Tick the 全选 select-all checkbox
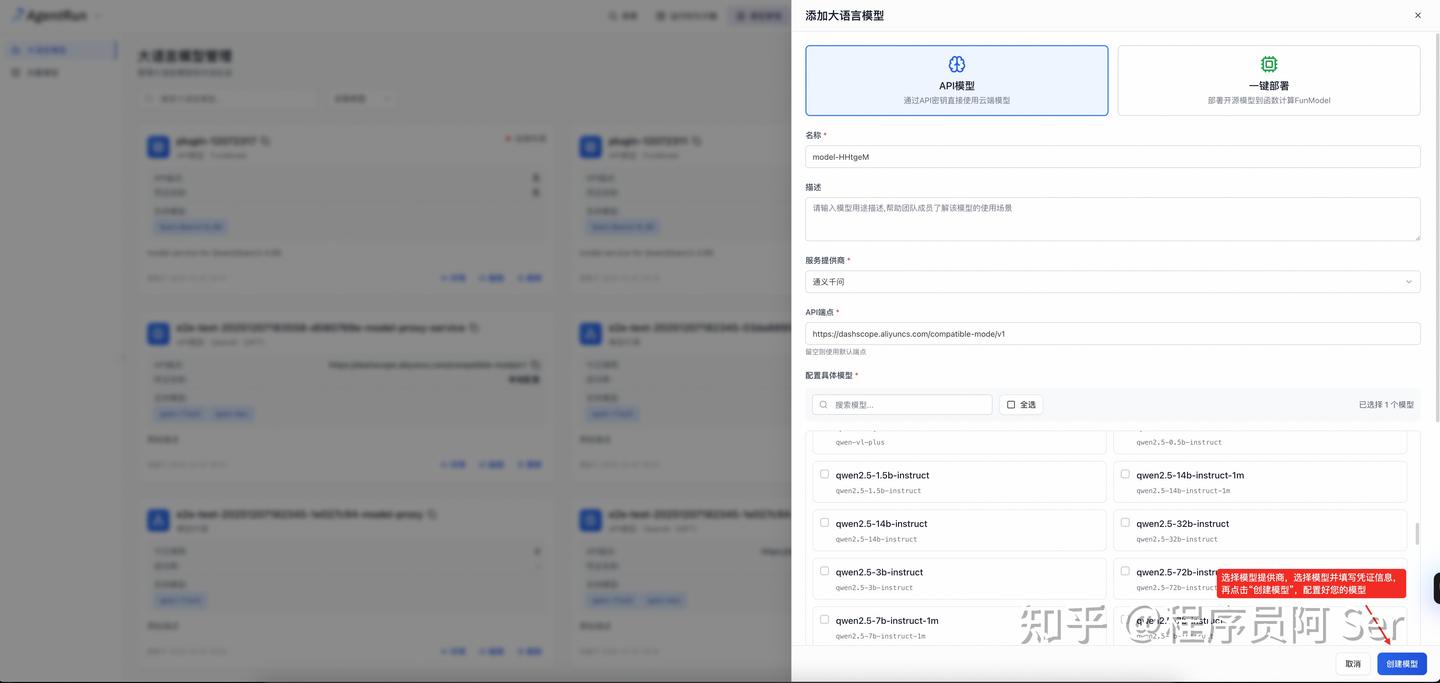 1011,405
